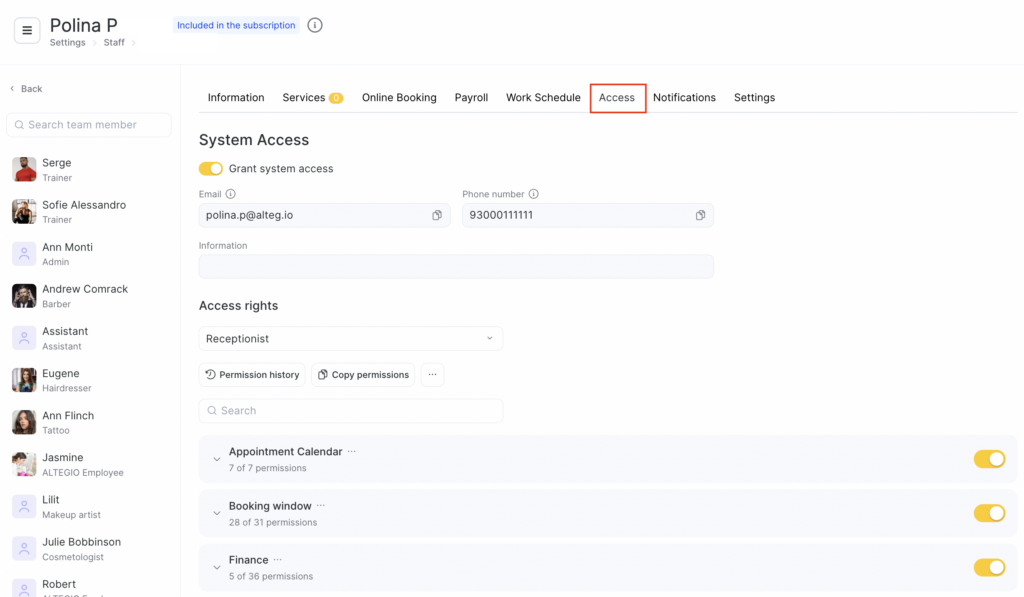
Task: Switch to the Work Schedule tab
Action: point(543,98)
